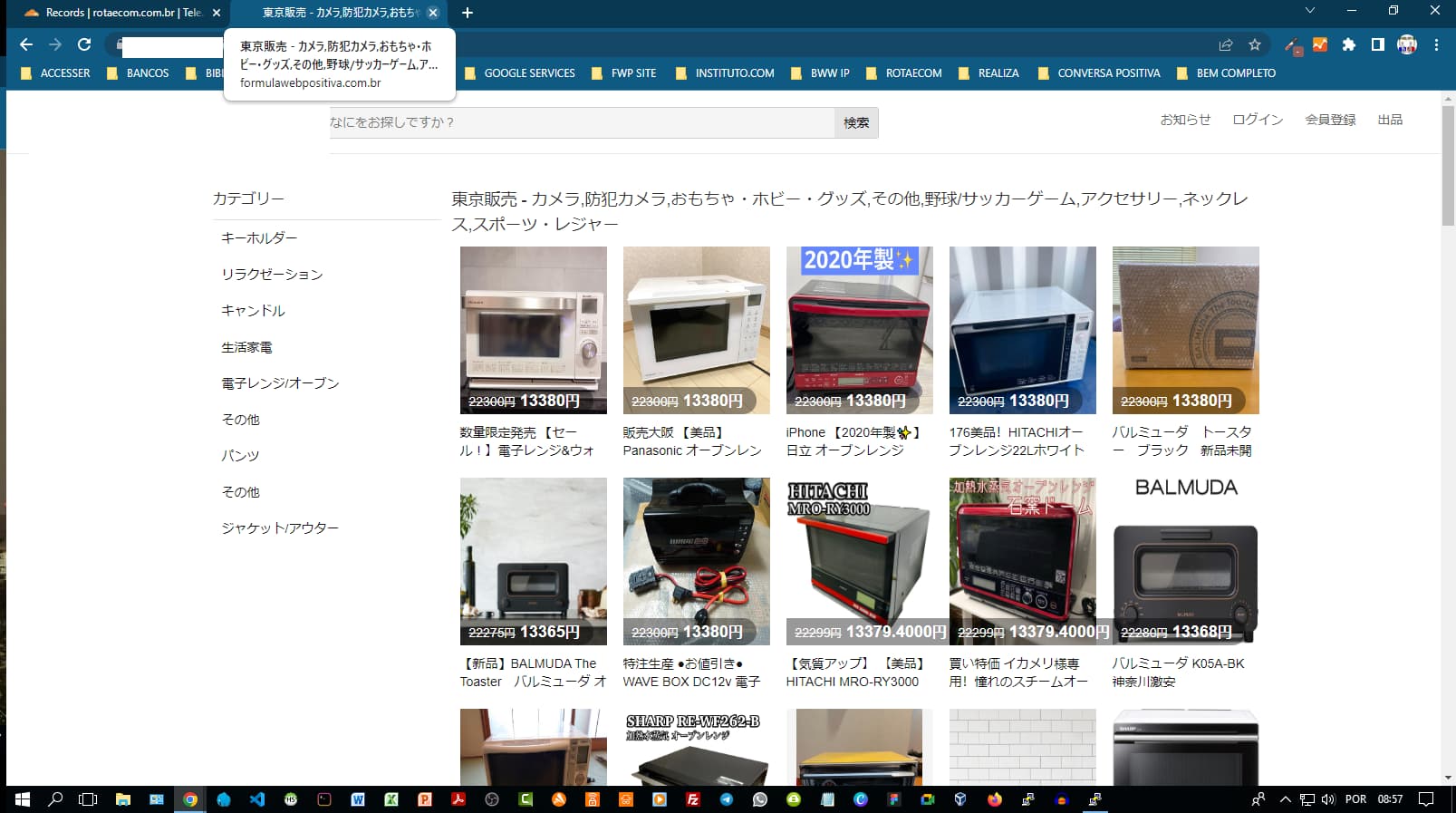Open the volume control in system tray
1456x813 pixels.
coord(1328,799)
